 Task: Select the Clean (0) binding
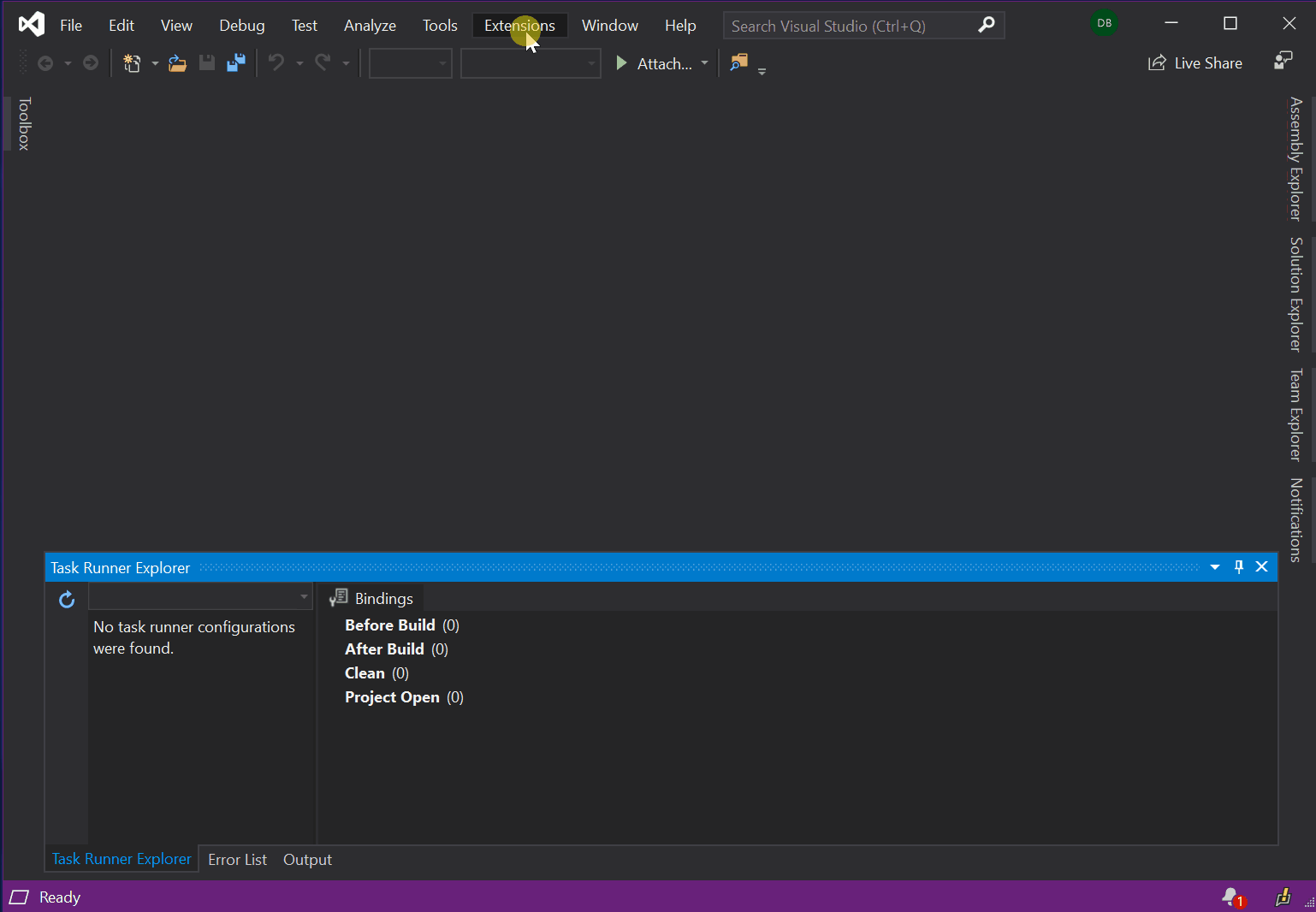376,673
